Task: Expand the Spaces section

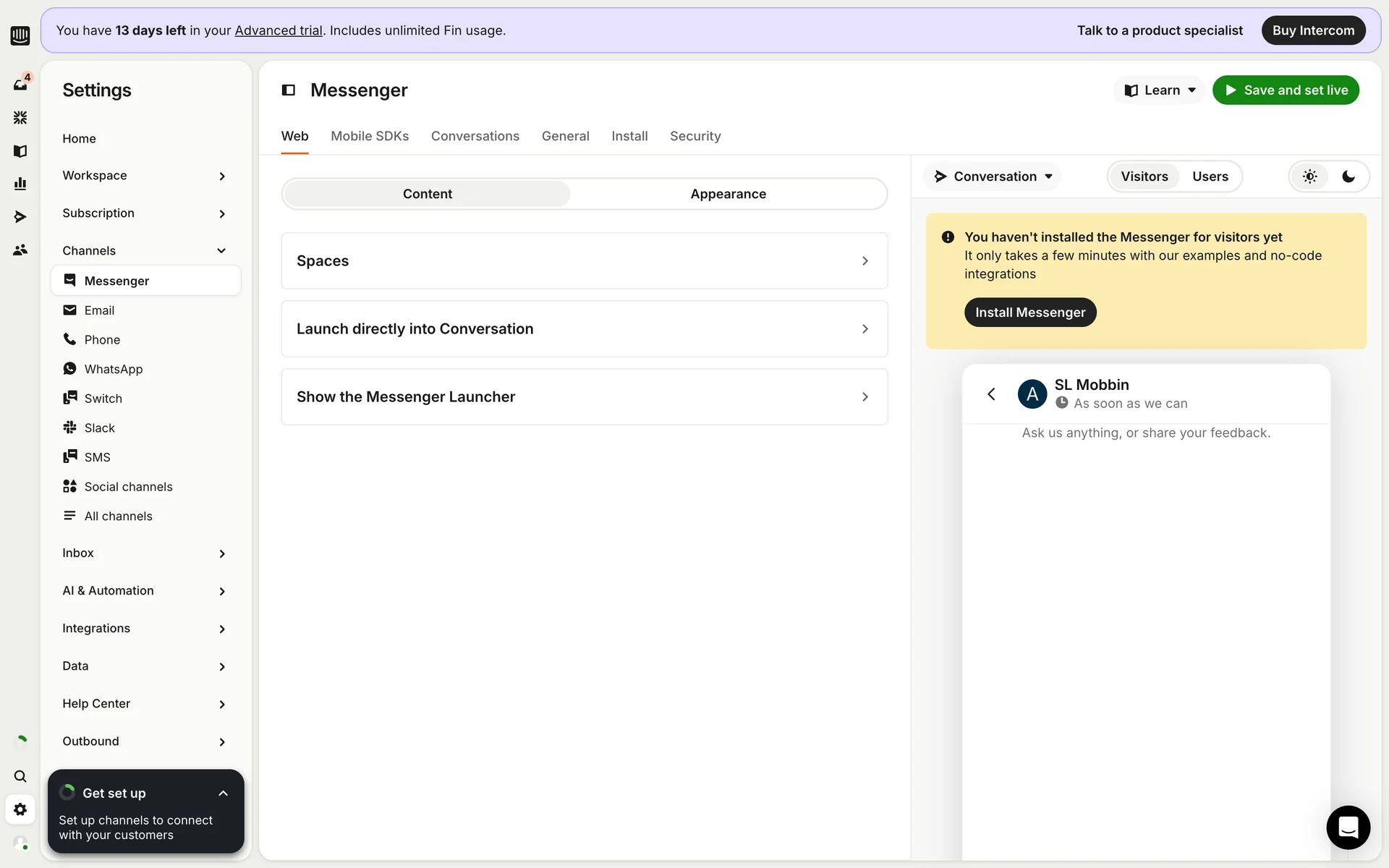Action: point(584,261)
